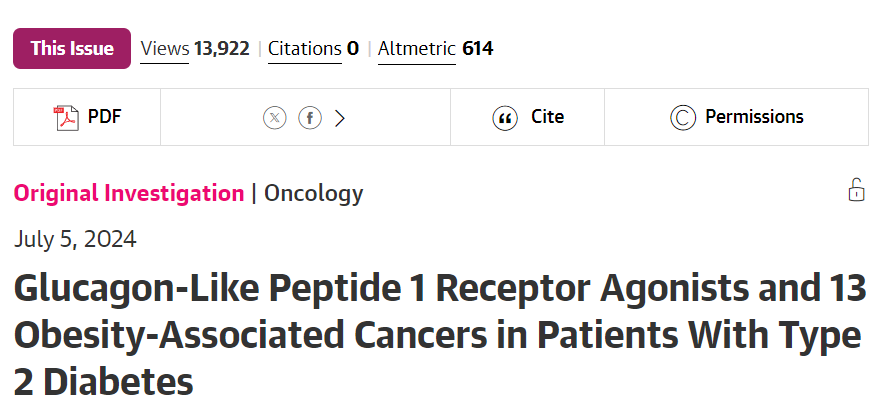This screenshot has width=892, height=417.
Task: Open the Original Investigation category link
Action: [x=129, y=194]
